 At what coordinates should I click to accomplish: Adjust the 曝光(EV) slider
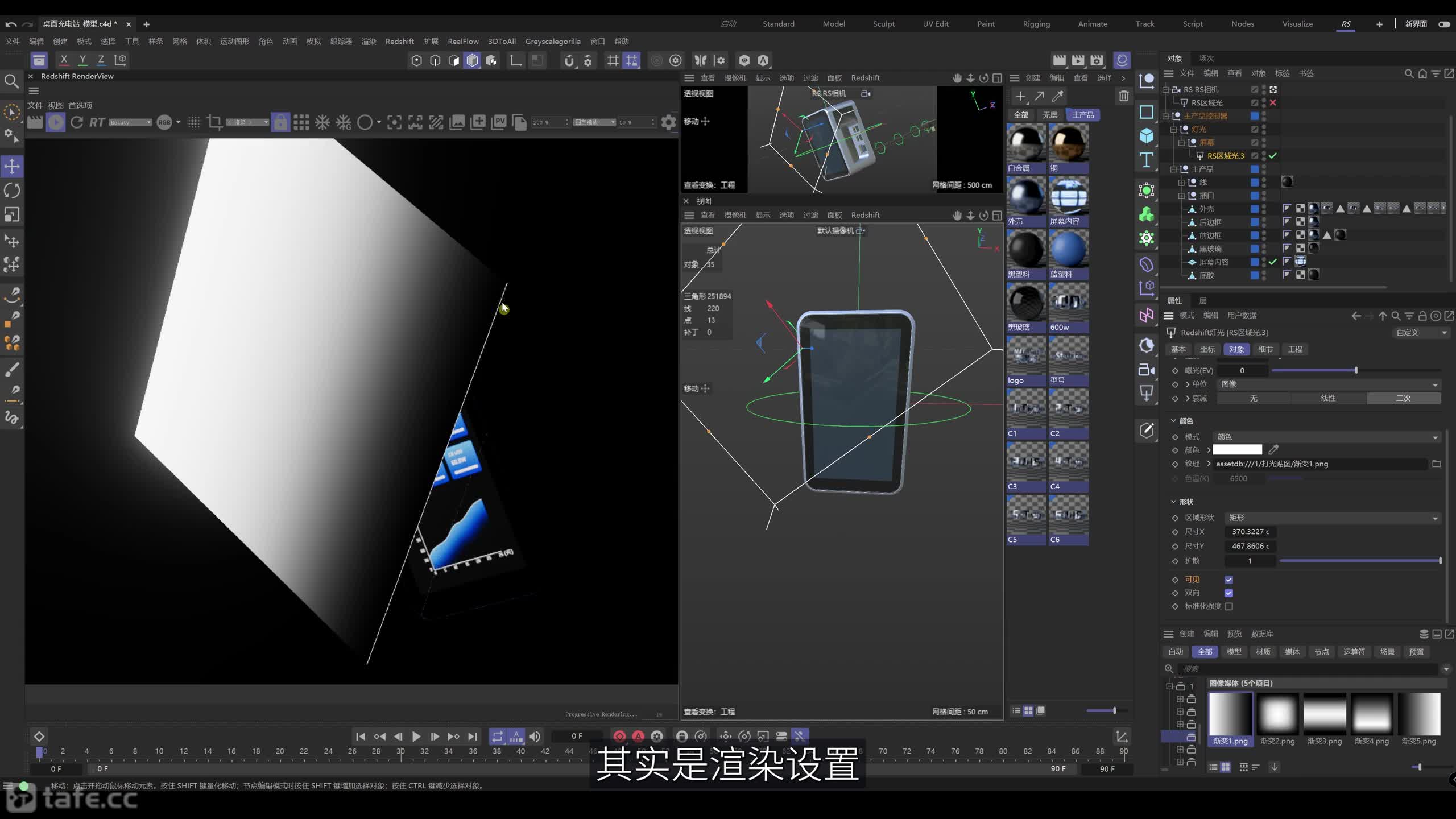pyautogui.click(x=1356, y=370)
